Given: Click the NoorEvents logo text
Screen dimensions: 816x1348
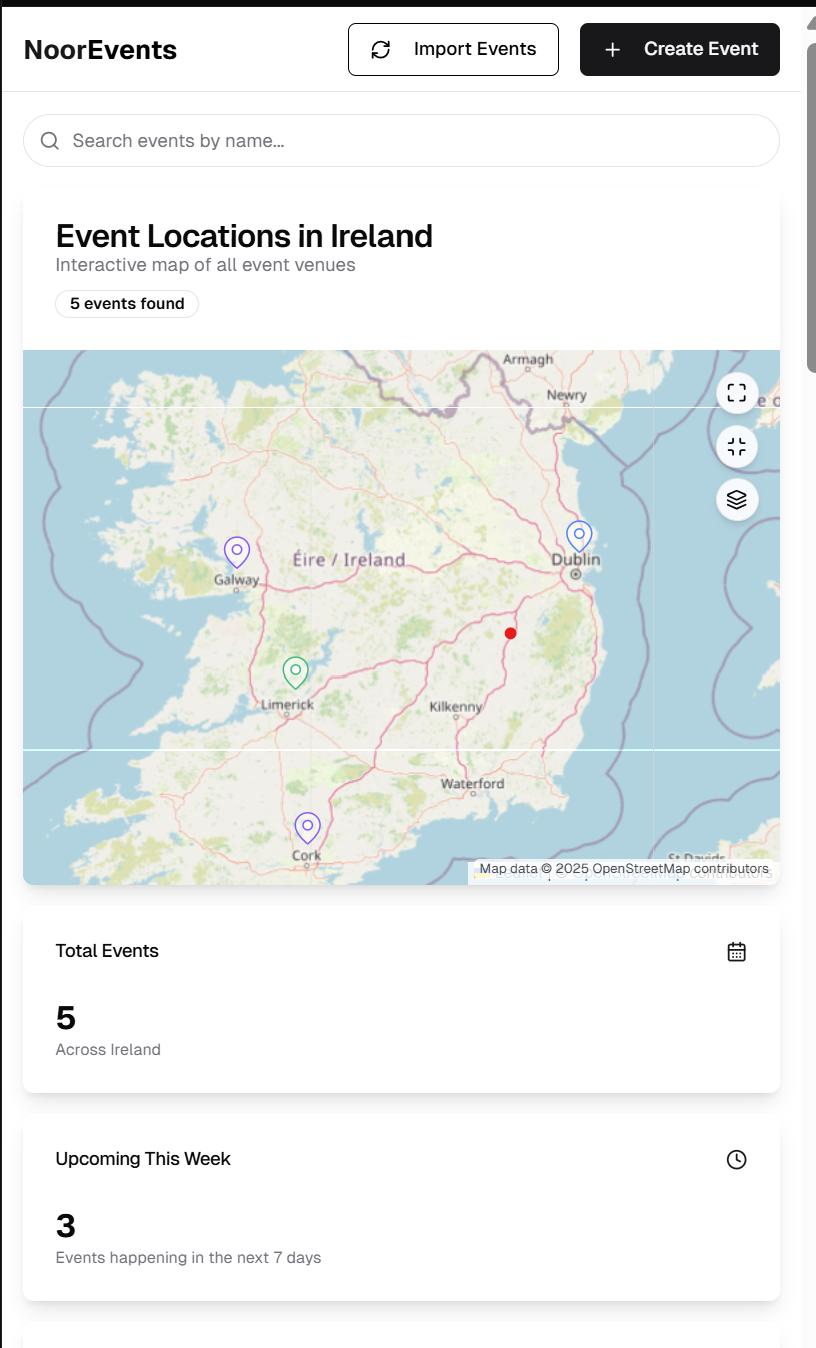Looking at the screenshot, I should click(x=100, y=50).
